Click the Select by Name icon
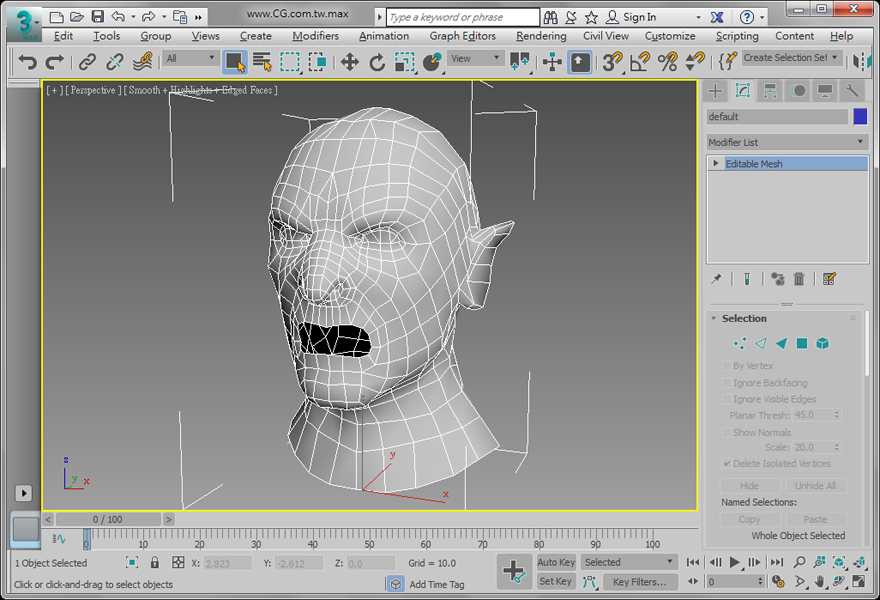This screenshot has width=880, height=600. [262, 62]
